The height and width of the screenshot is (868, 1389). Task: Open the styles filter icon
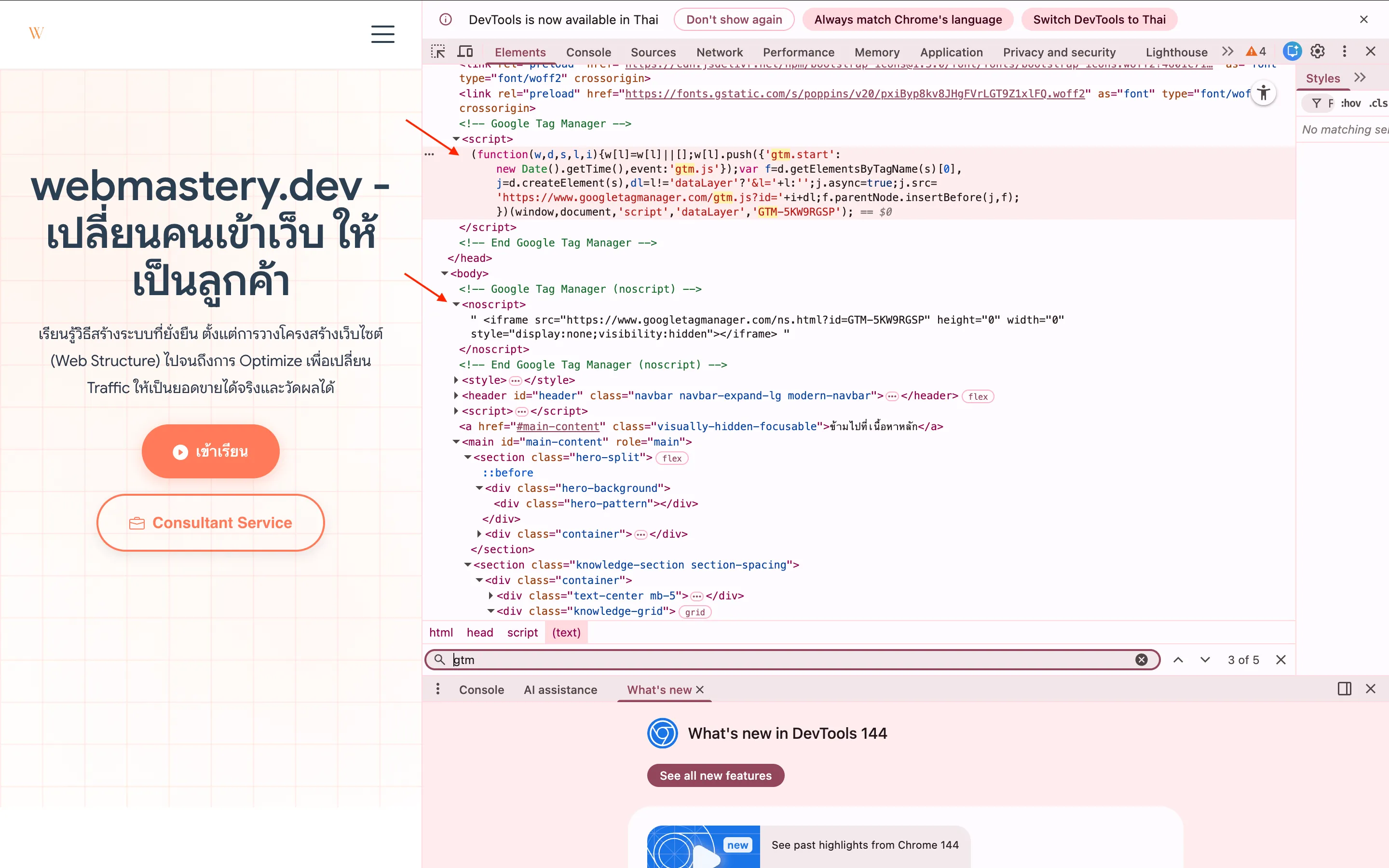(x=1317, y=103)
